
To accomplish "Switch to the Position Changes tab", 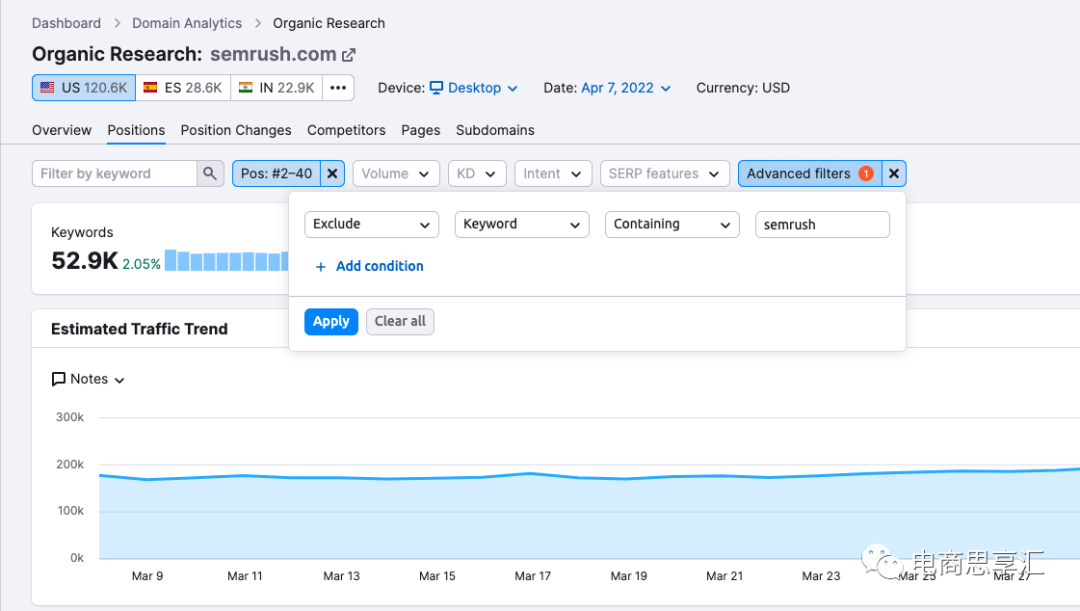I will 236,130.
